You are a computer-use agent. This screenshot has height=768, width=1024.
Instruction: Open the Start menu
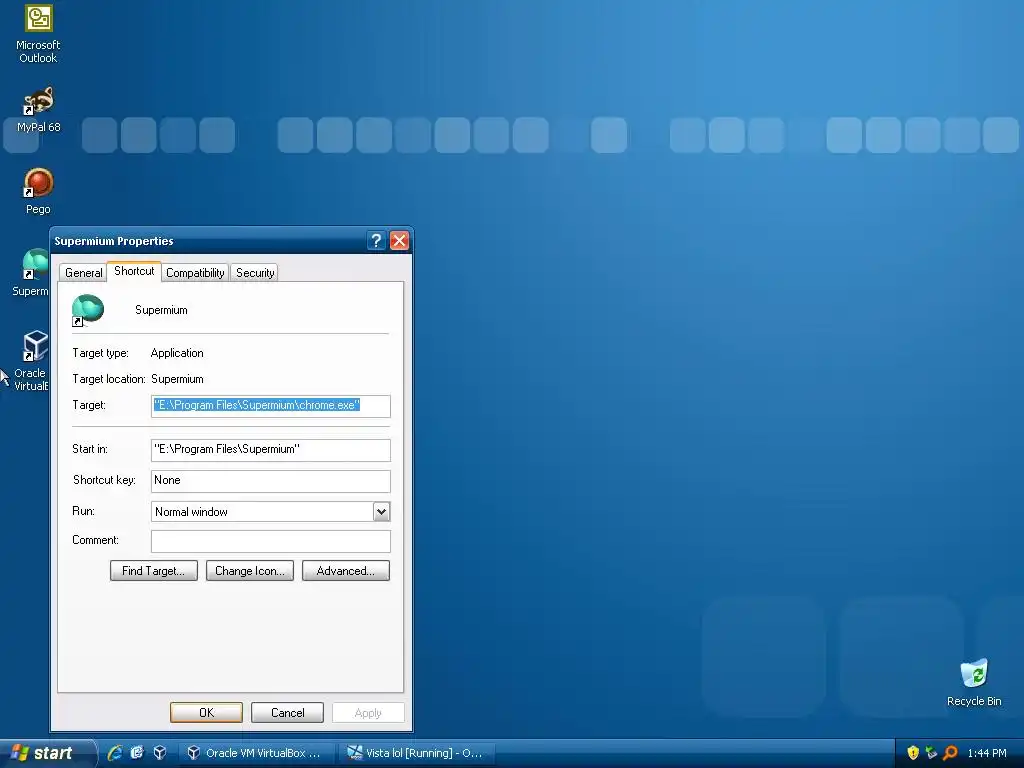point(47,753)
